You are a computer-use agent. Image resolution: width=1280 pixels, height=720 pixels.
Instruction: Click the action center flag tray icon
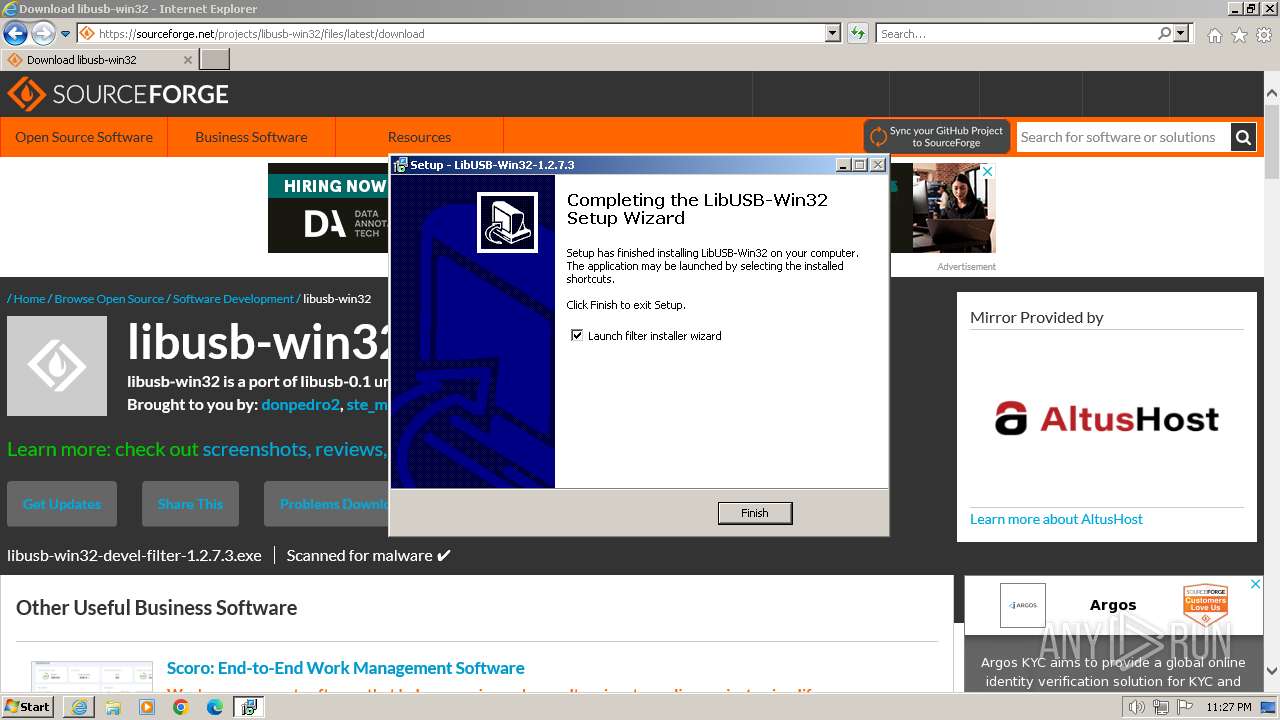point(1185,707)
